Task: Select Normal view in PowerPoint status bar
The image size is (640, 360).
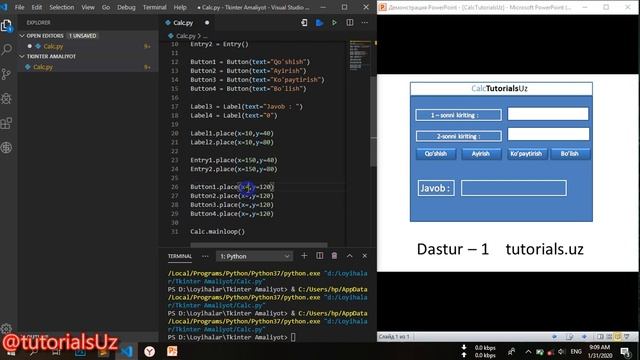Action: pyautogui.click(x=600, y=337)
